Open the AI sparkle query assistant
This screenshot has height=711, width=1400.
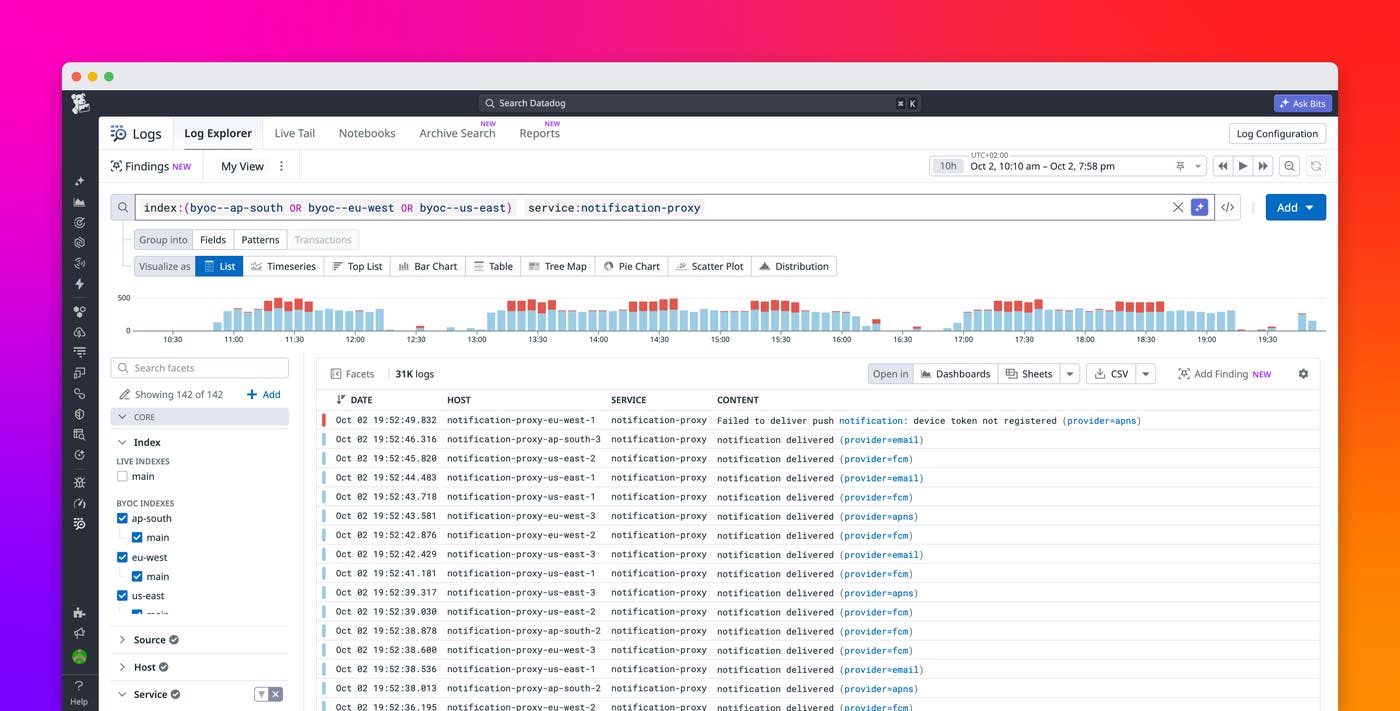[1200, 207]
